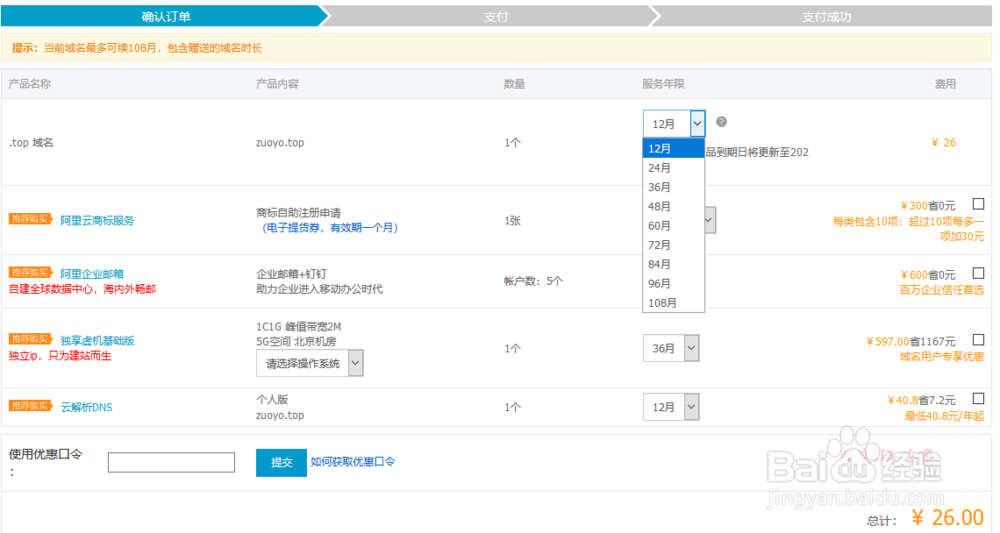
Task: Click the 最低40.8元/年起 text
Action: coord(944,416)
